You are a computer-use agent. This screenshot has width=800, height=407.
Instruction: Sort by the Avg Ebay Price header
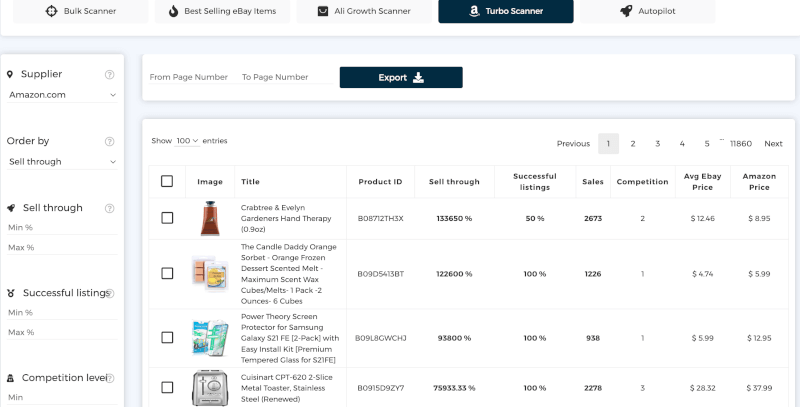(703, 182)
